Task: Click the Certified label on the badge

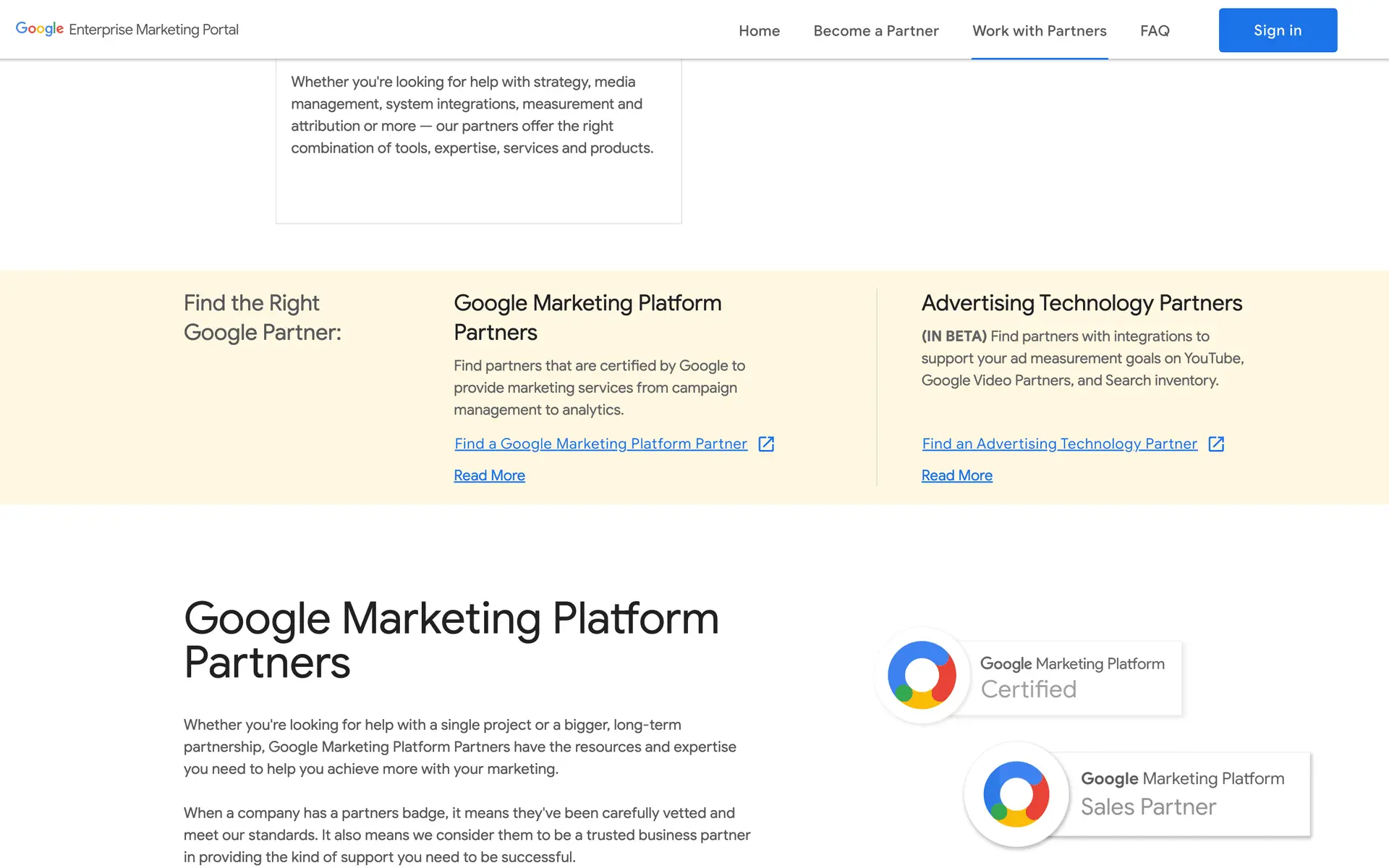Action: click(1028, 689)
